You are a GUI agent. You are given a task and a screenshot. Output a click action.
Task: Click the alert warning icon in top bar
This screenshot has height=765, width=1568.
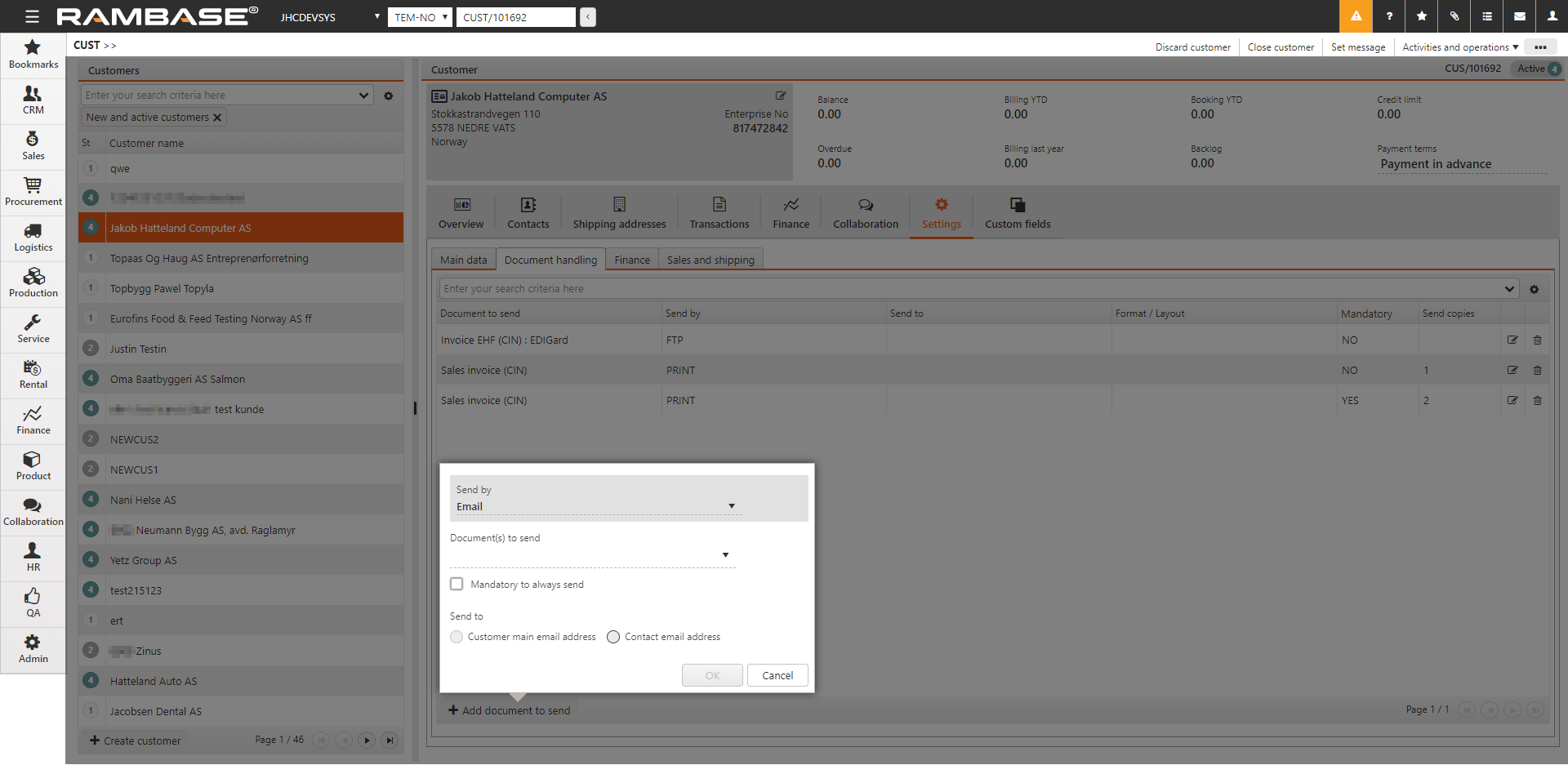pos(1356,16)
